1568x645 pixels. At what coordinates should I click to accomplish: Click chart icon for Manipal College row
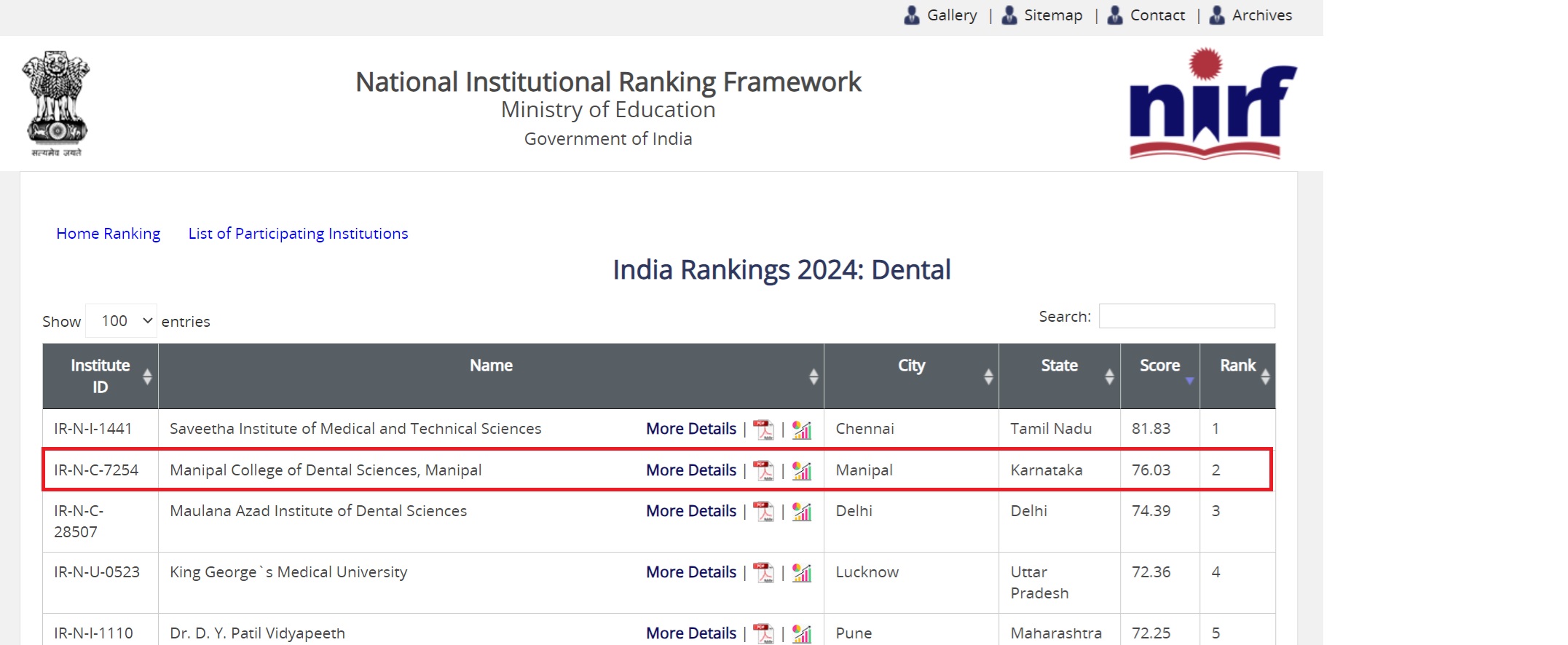coord(802,470)
